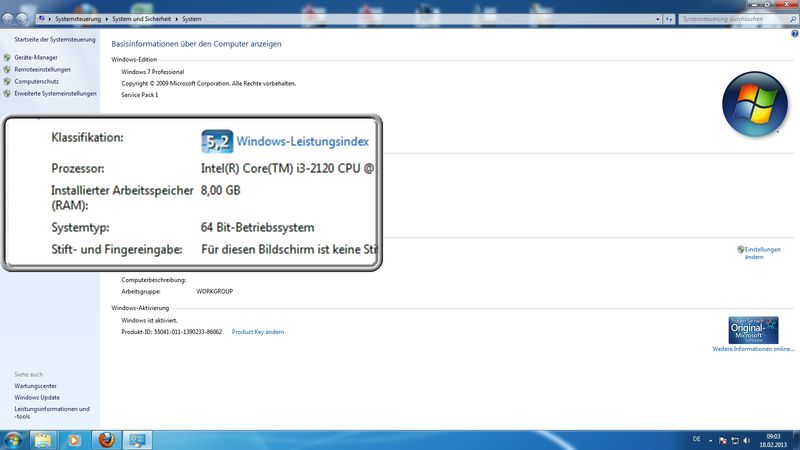Expand the arrow after System und Sicherheit

click(x=177, y=19)
